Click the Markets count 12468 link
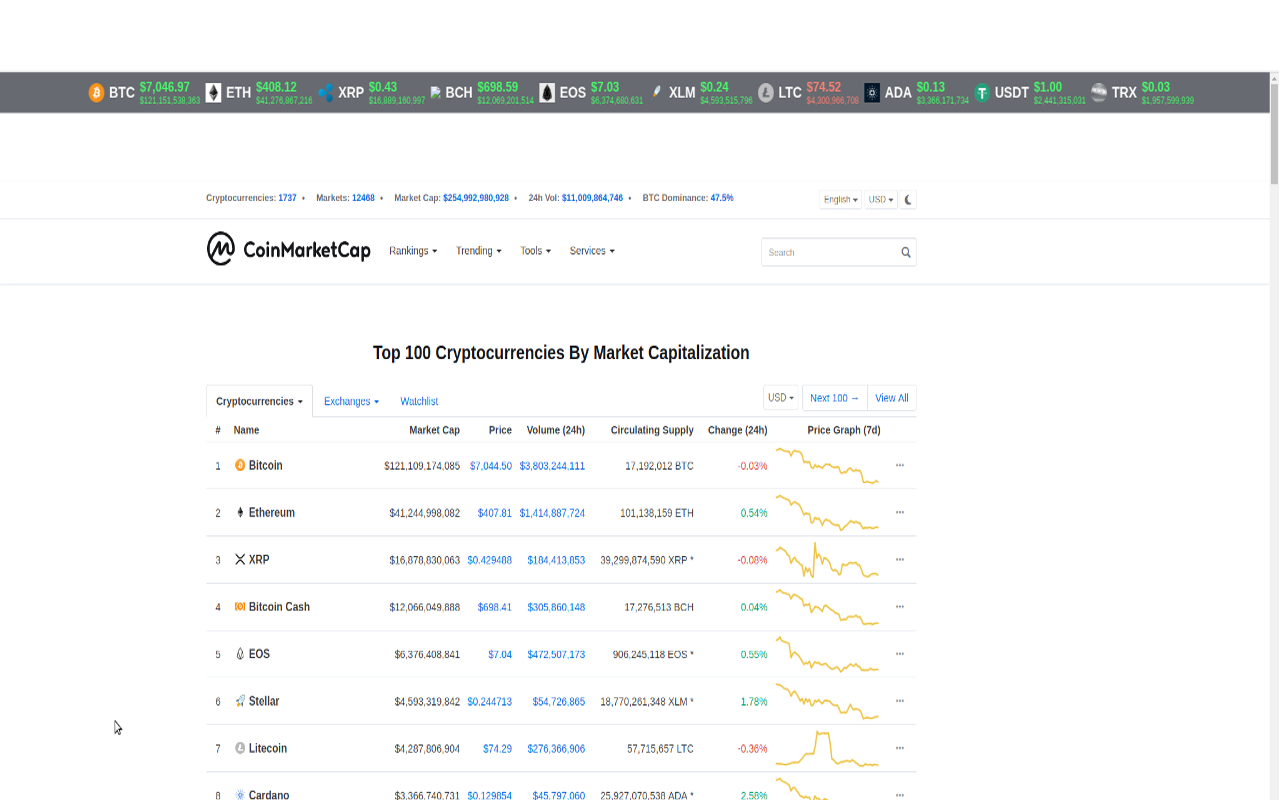 tap(363, 198)
